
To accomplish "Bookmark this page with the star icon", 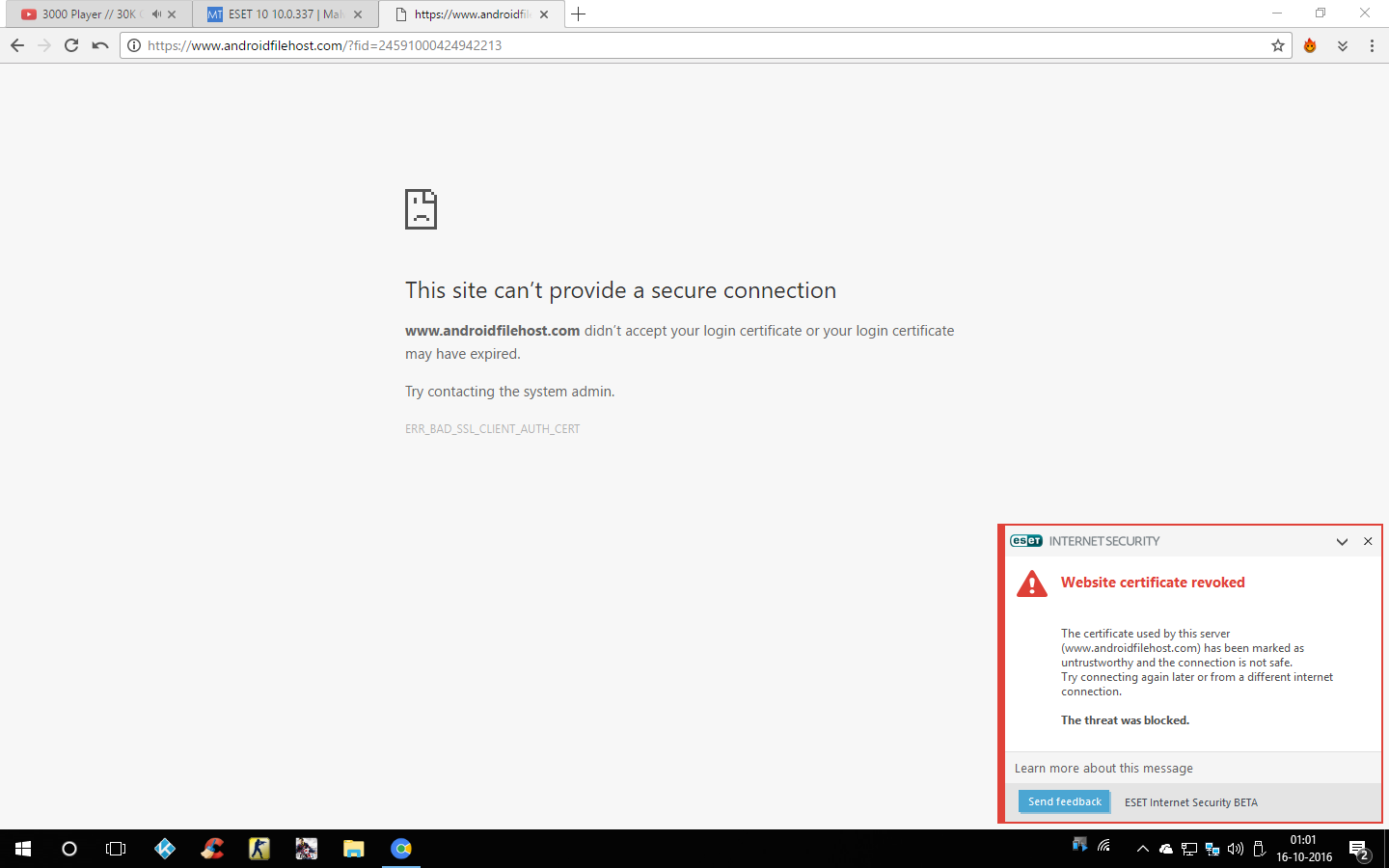I will 1278,45.
